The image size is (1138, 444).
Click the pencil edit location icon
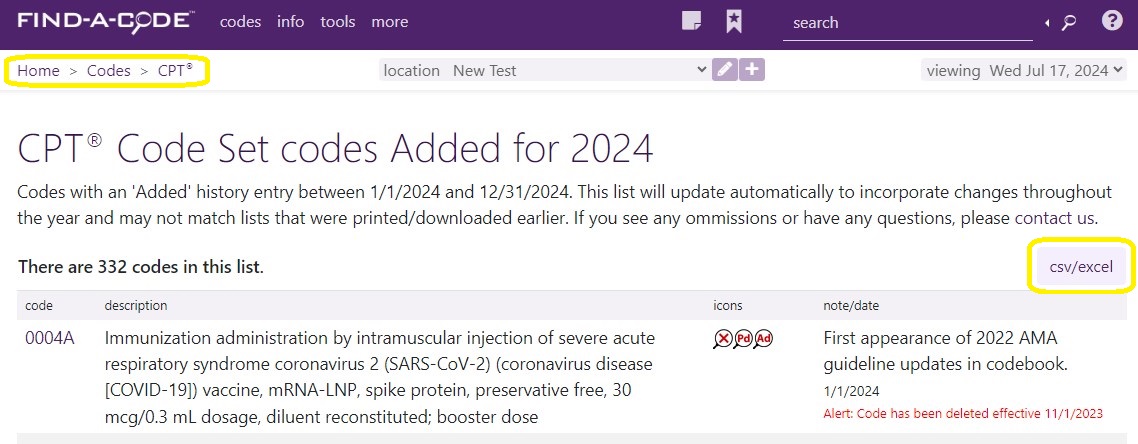(x=724, y=70)
